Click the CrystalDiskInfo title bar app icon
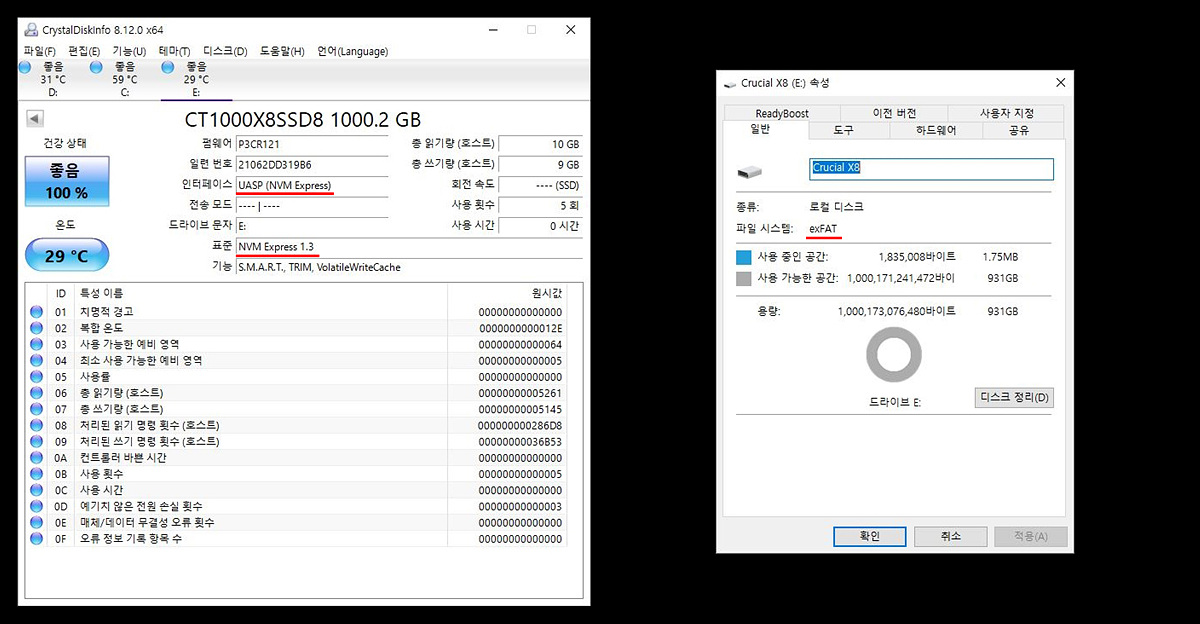The width and height of the screenshot is (1200, 624). (30, 30)
